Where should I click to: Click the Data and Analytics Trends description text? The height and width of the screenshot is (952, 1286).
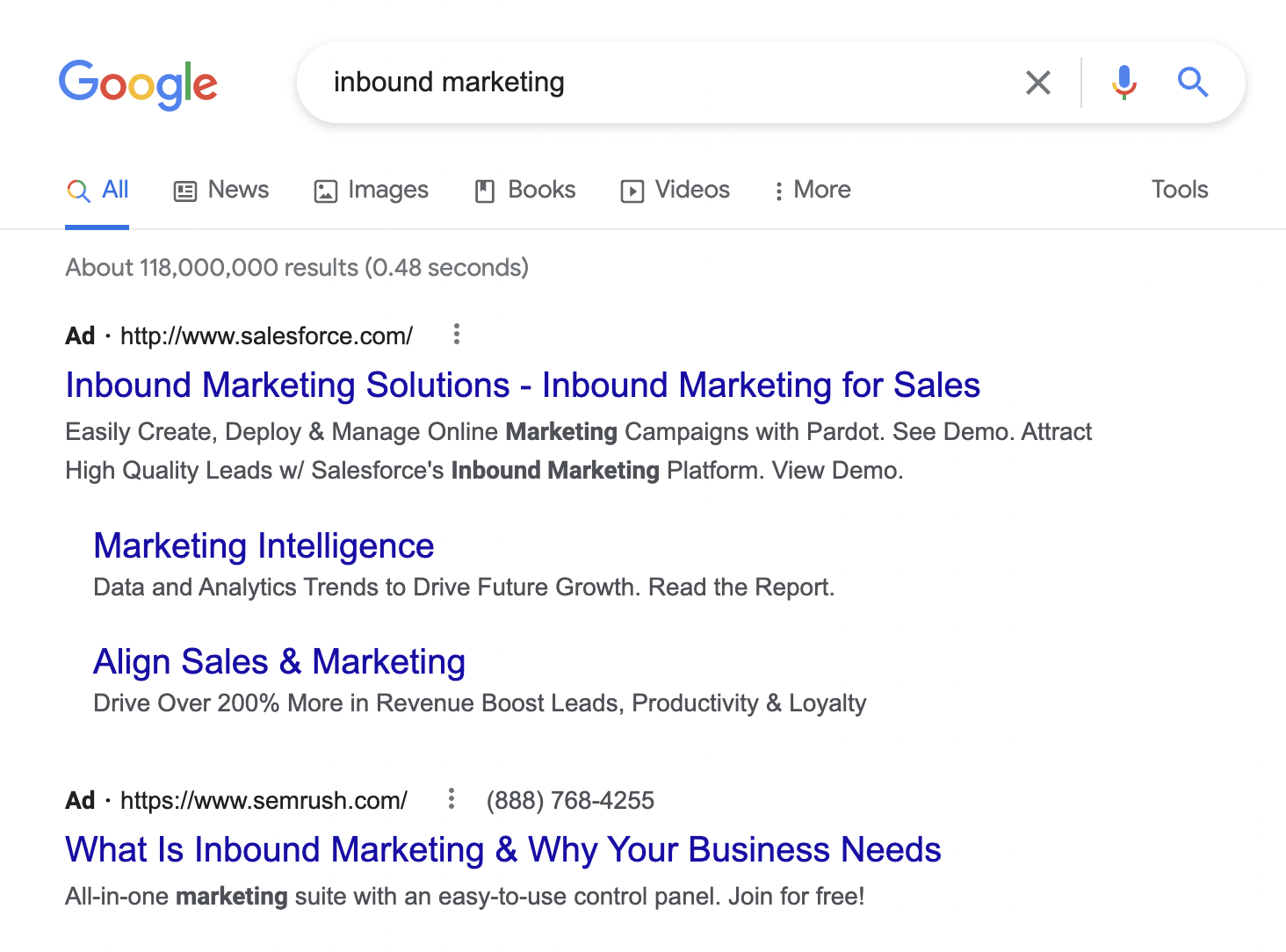(464, 588)
